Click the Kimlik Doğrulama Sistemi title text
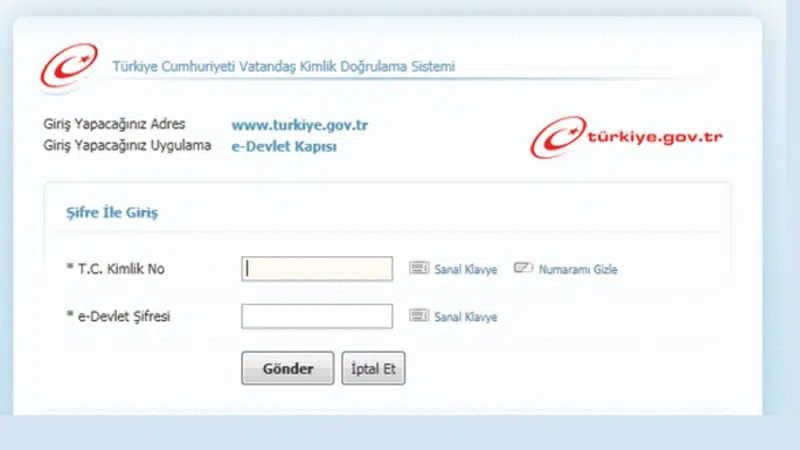Screen dimensions: 800x450 tap(283, 67)
